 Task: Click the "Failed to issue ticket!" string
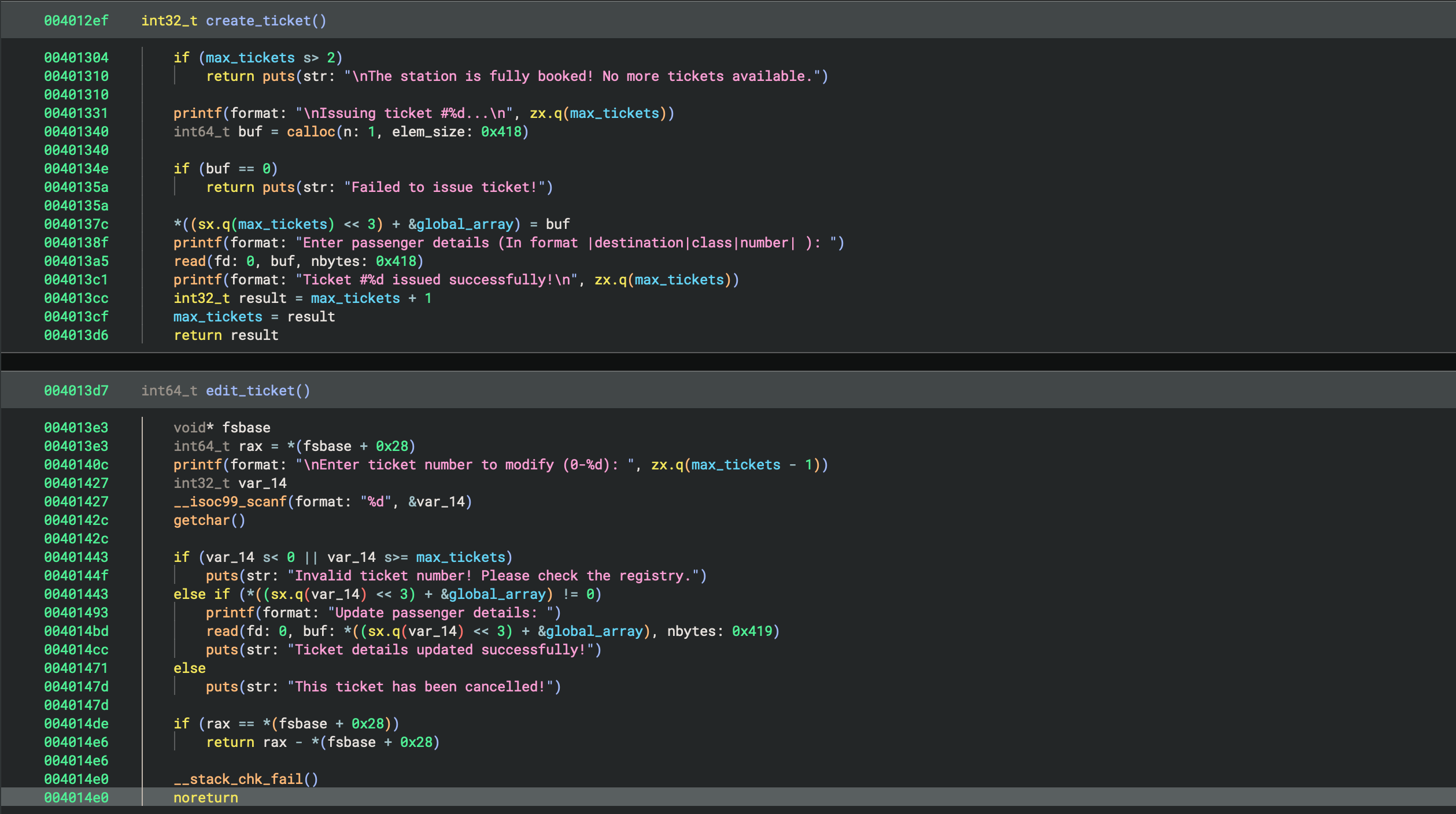(444, 187)
